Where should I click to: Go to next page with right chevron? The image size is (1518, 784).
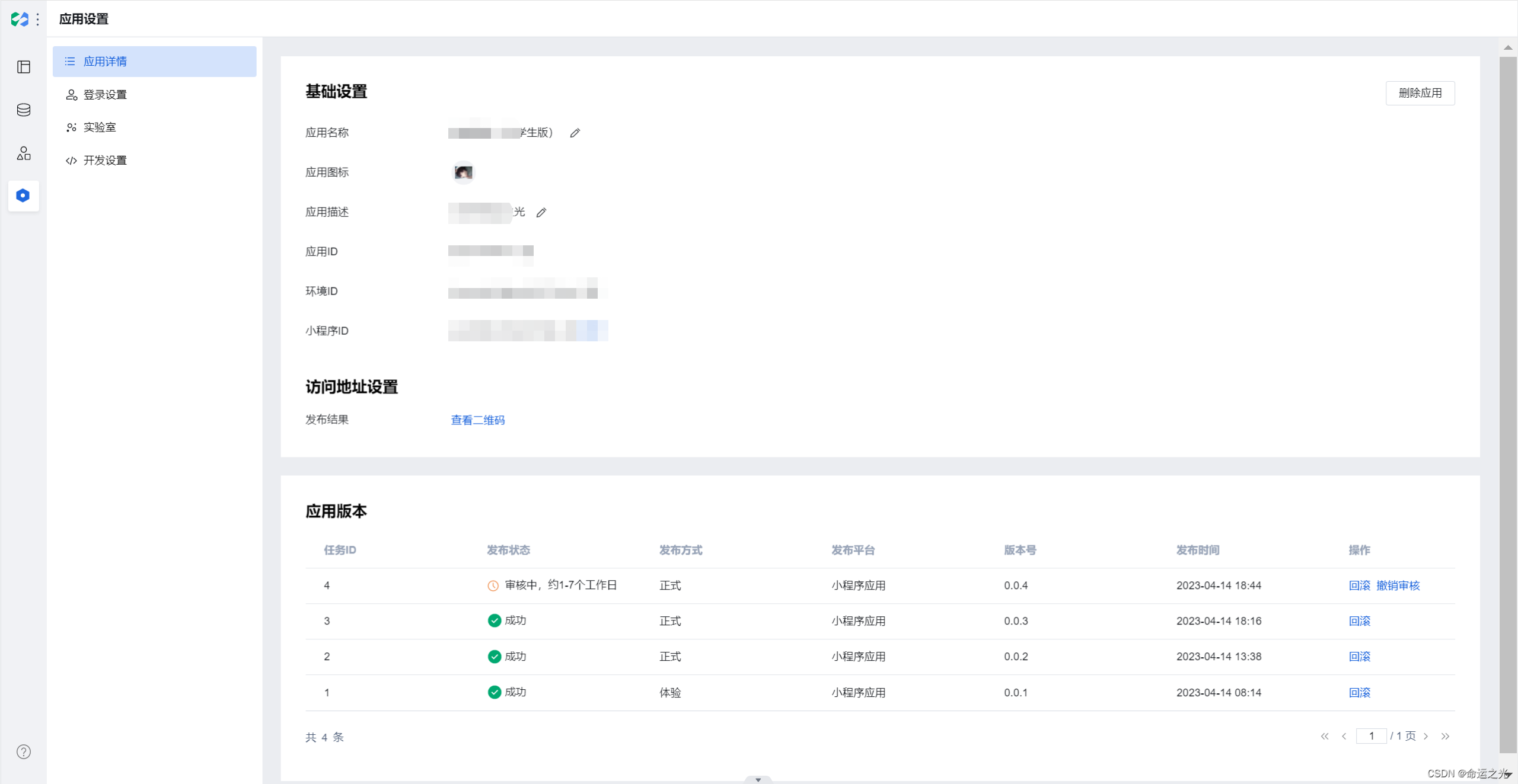coord(1426,736)
